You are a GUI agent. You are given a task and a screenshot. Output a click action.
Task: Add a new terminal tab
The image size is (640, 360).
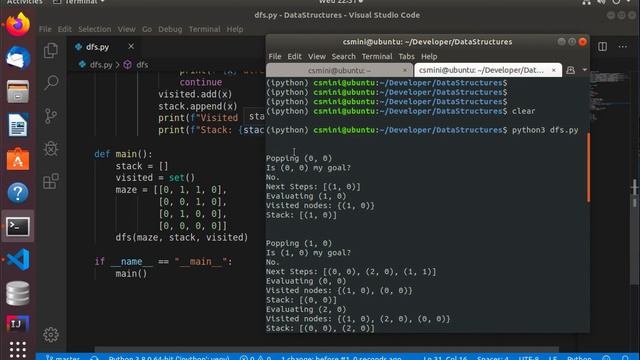[571, 70]
